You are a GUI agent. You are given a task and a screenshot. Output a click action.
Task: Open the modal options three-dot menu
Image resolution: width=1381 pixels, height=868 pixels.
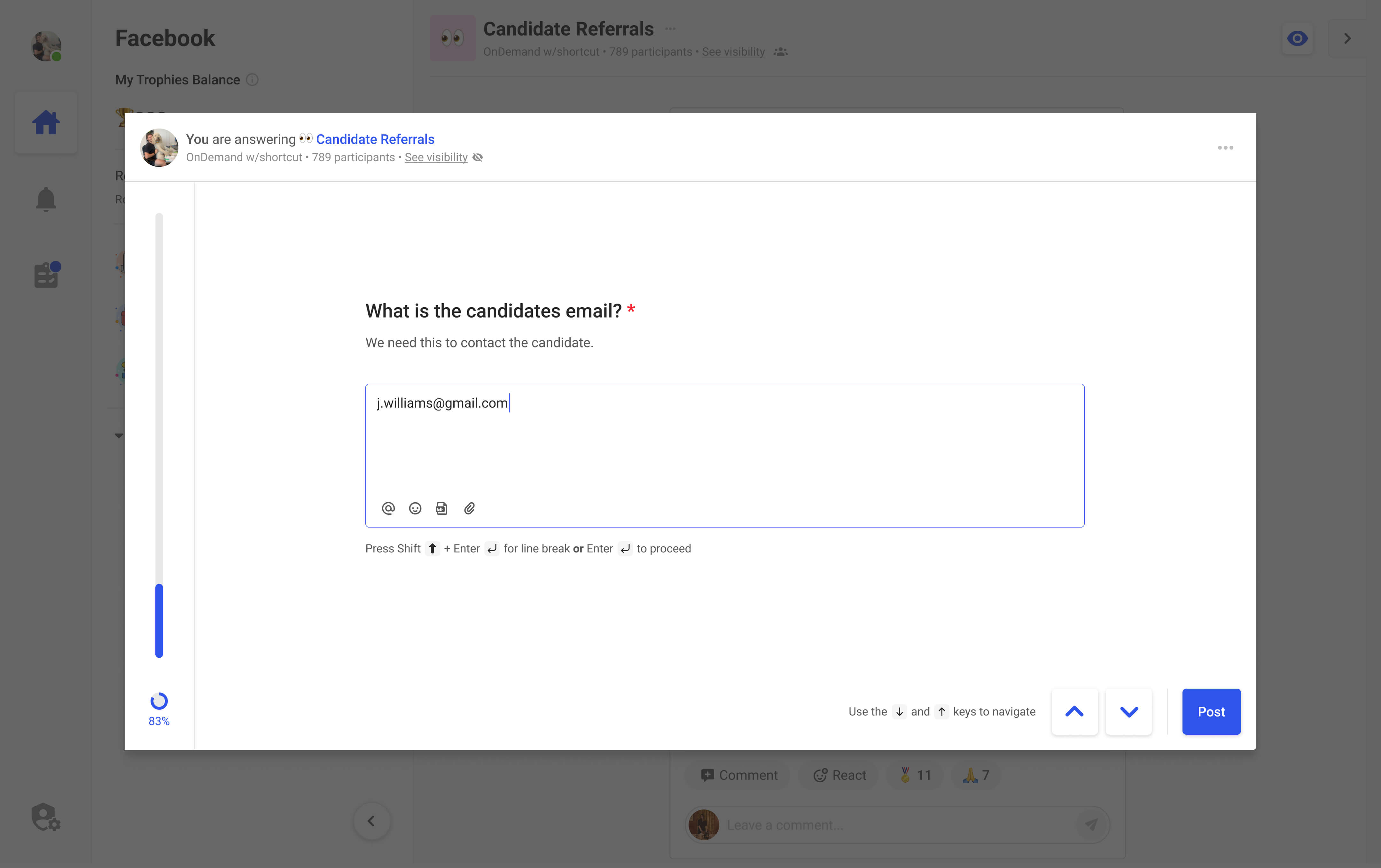1226,147
